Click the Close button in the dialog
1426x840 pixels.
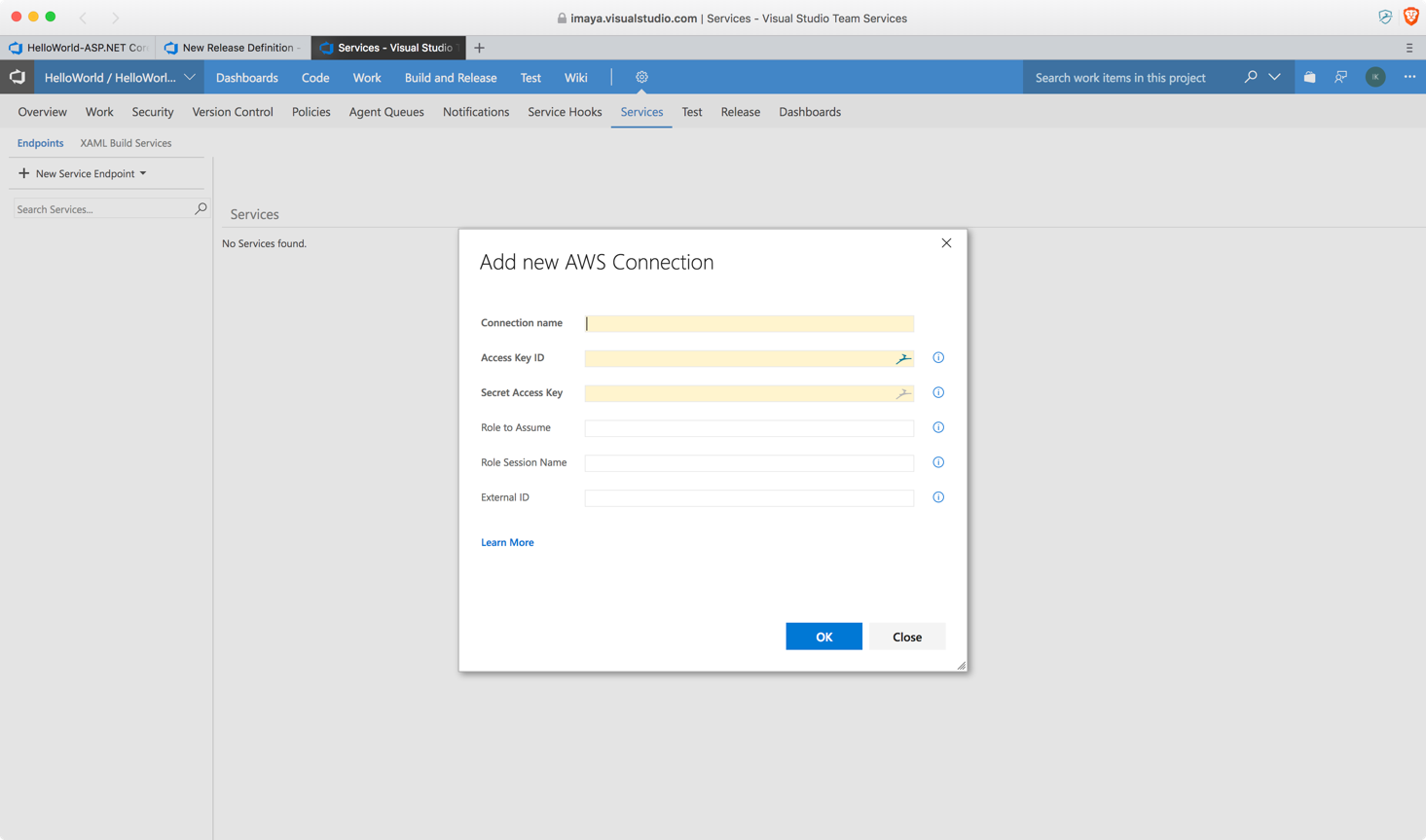coord(907,637)
